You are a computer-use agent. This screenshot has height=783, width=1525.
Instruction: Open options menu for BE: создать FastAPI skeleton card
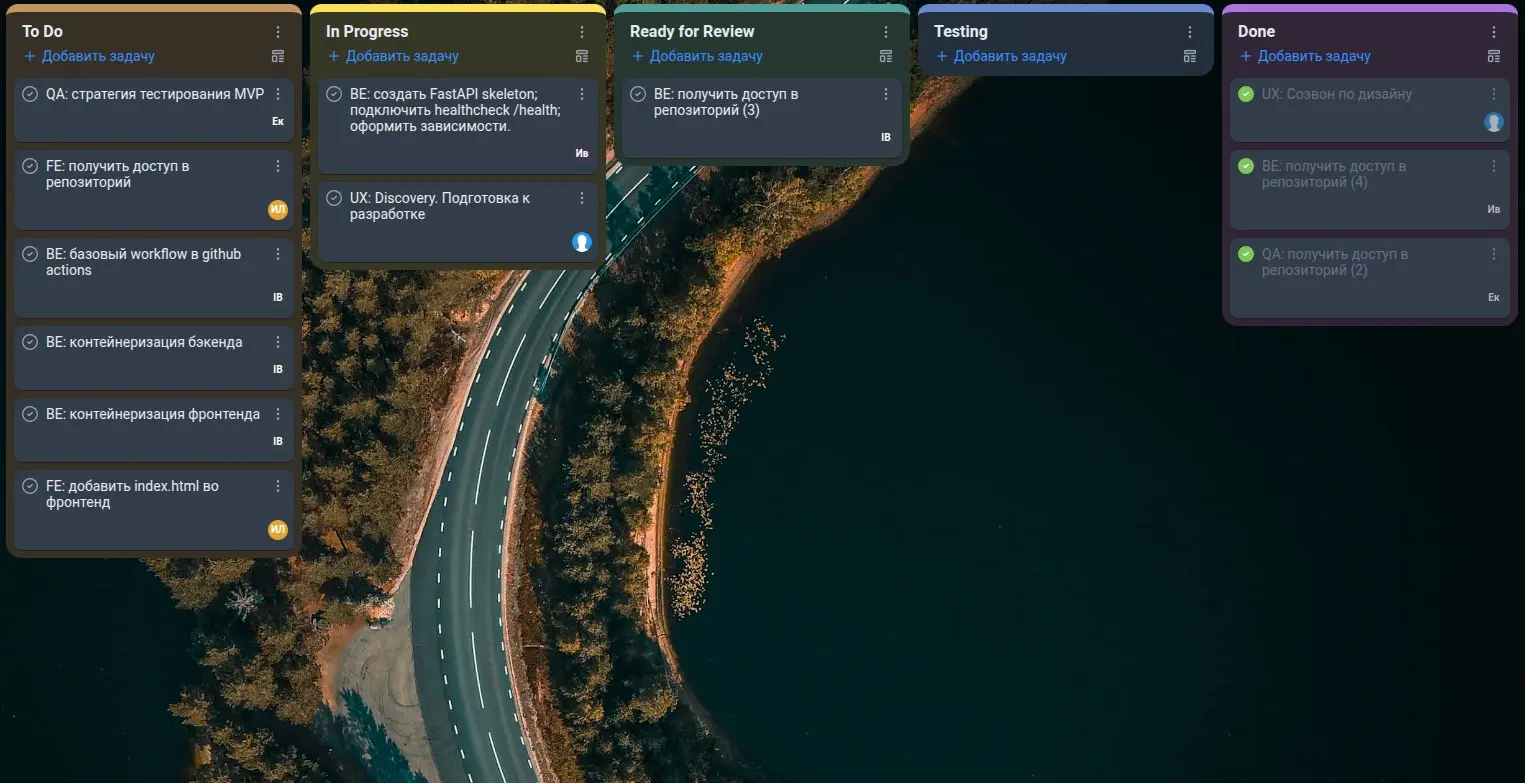(582, 94)
